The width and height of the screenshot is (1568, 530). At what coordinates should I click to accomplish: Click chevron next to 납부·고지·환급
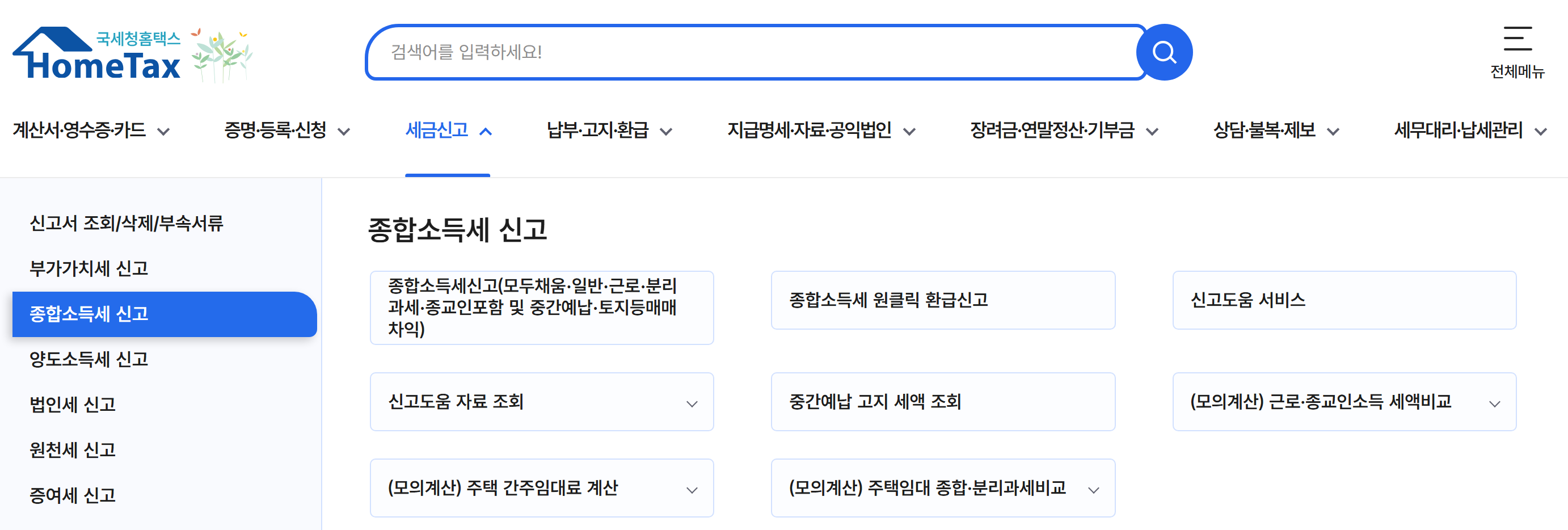(x=666, y=132)
